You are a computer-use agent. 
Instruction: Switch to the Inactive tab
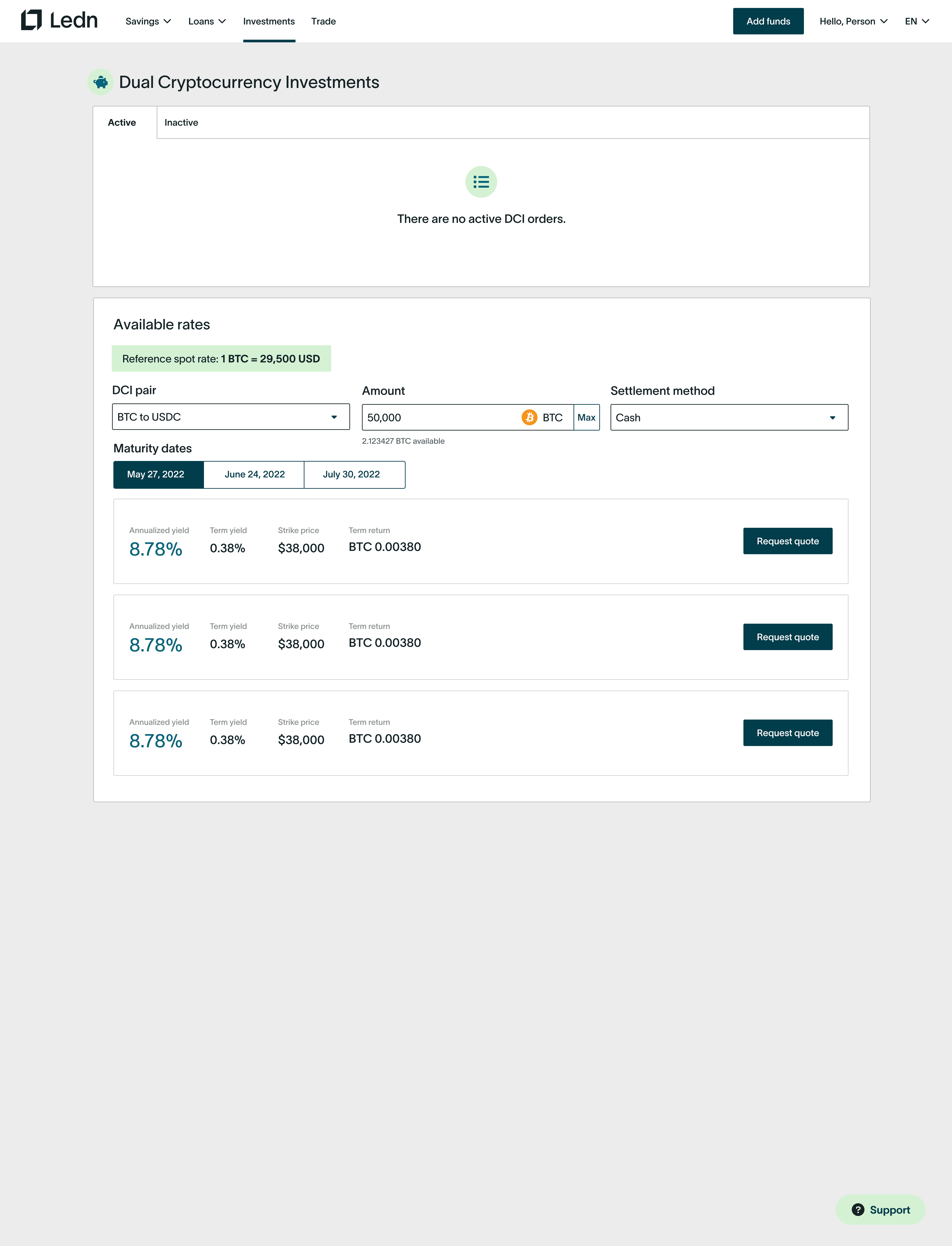[181, 123]
